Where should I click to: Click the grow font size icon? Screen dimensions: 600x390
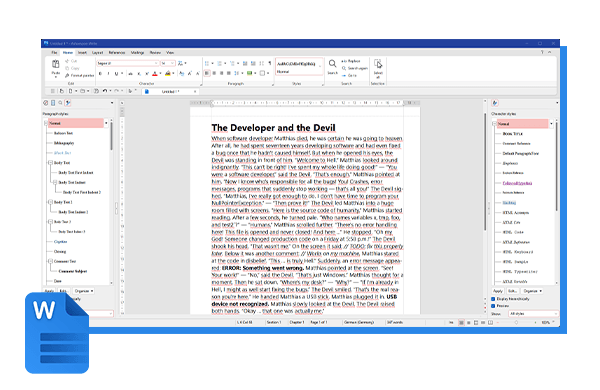[x=190, y=73]
